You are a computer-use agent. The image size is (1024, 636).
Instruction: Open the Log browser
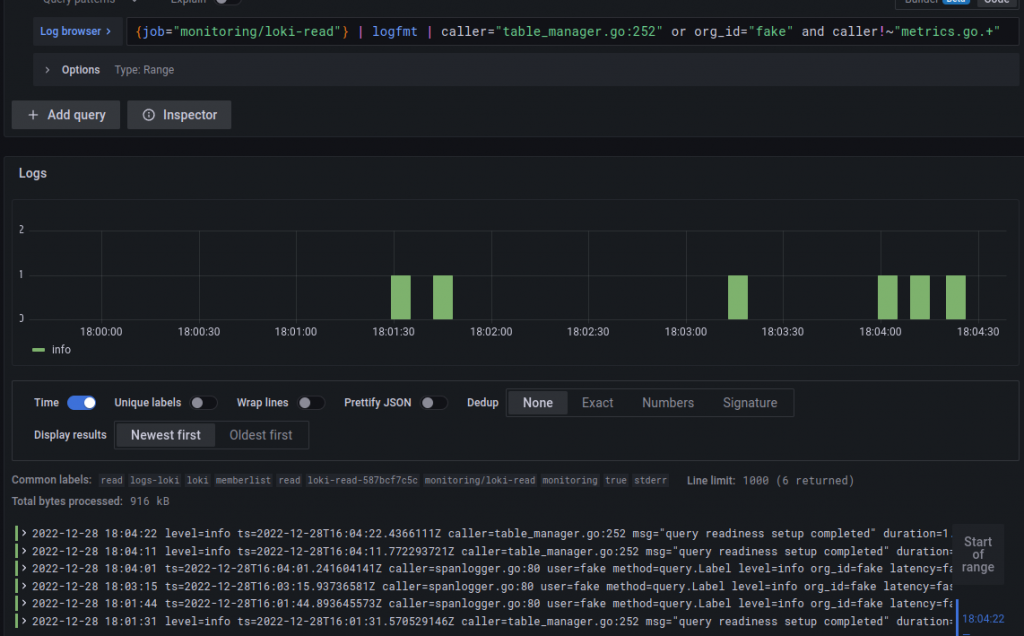(x=76, y=31)
